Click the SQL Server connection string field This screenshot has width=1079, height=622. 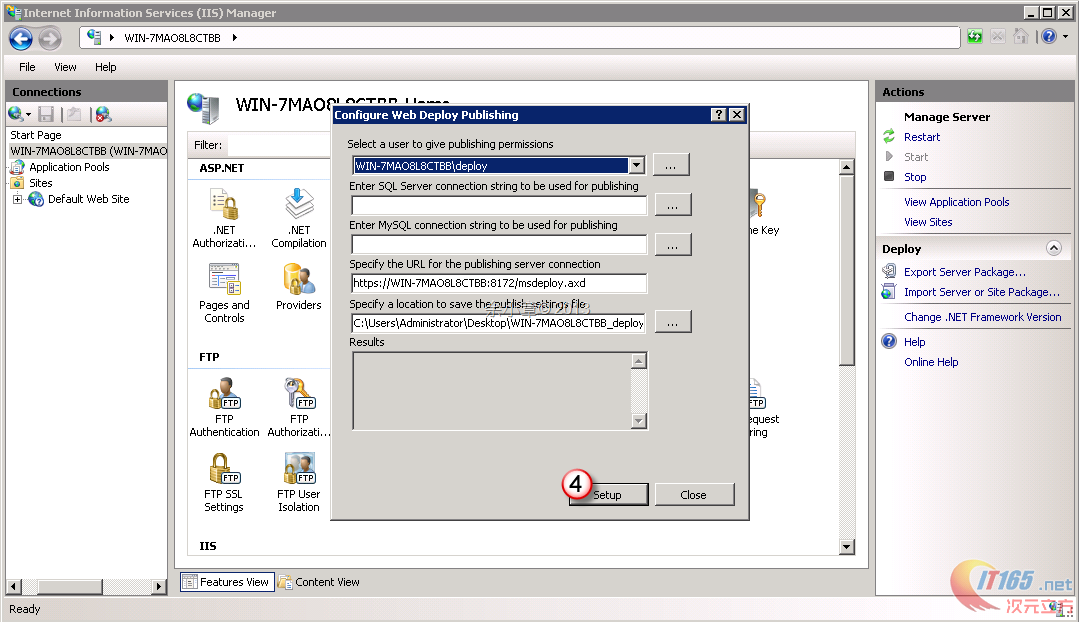499,205
